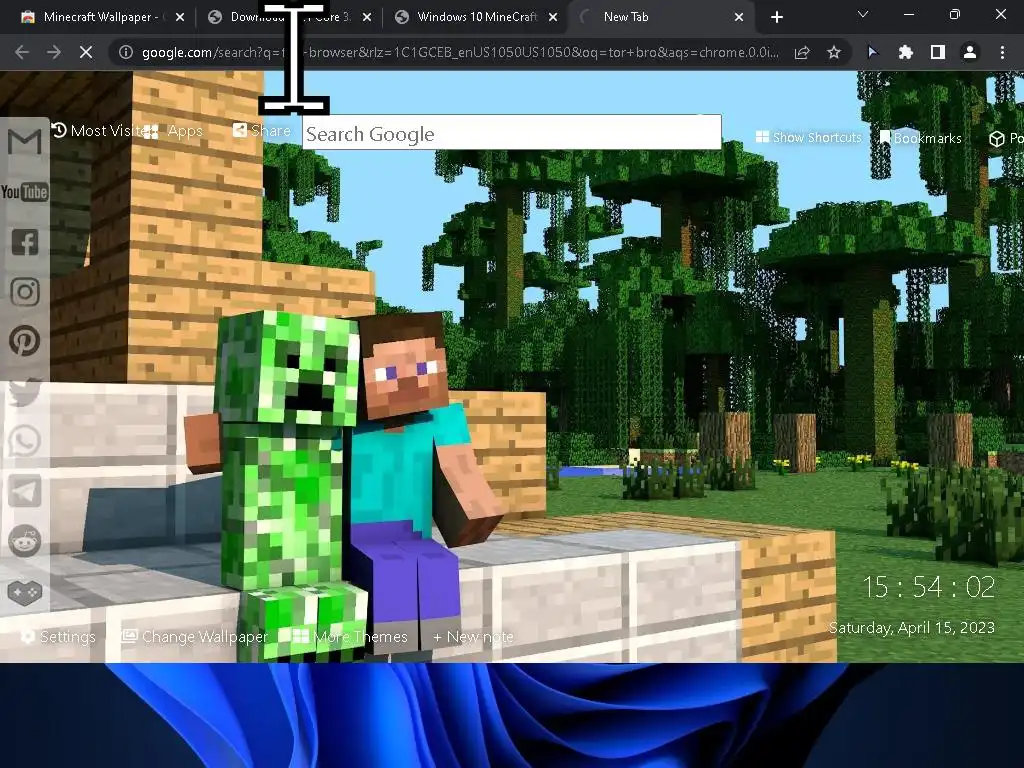This screenshot has height=768, width=1024.
Task: Open the Reddit icon in the sidebar
Action: 25,541
